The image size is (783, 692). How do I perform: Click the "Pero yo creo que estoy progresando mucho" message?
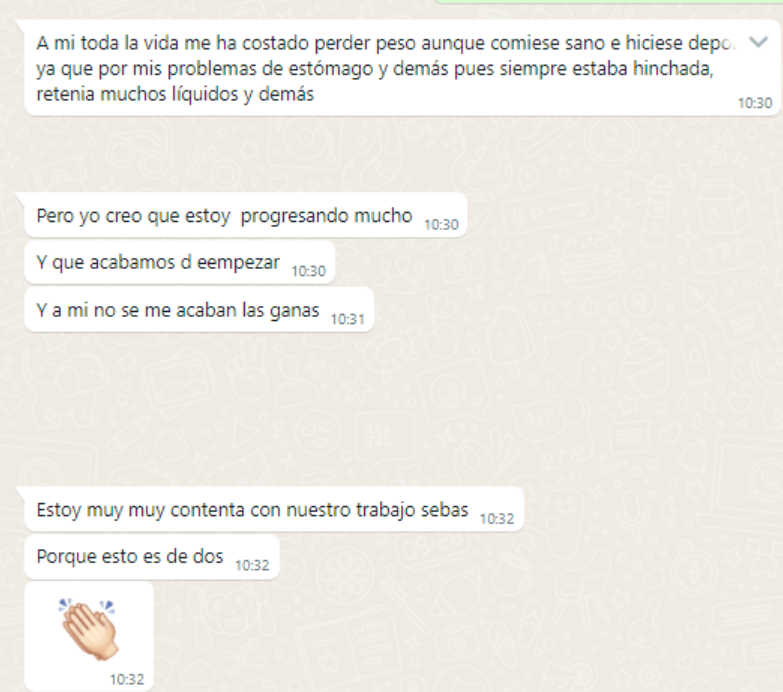click(246, 215)
